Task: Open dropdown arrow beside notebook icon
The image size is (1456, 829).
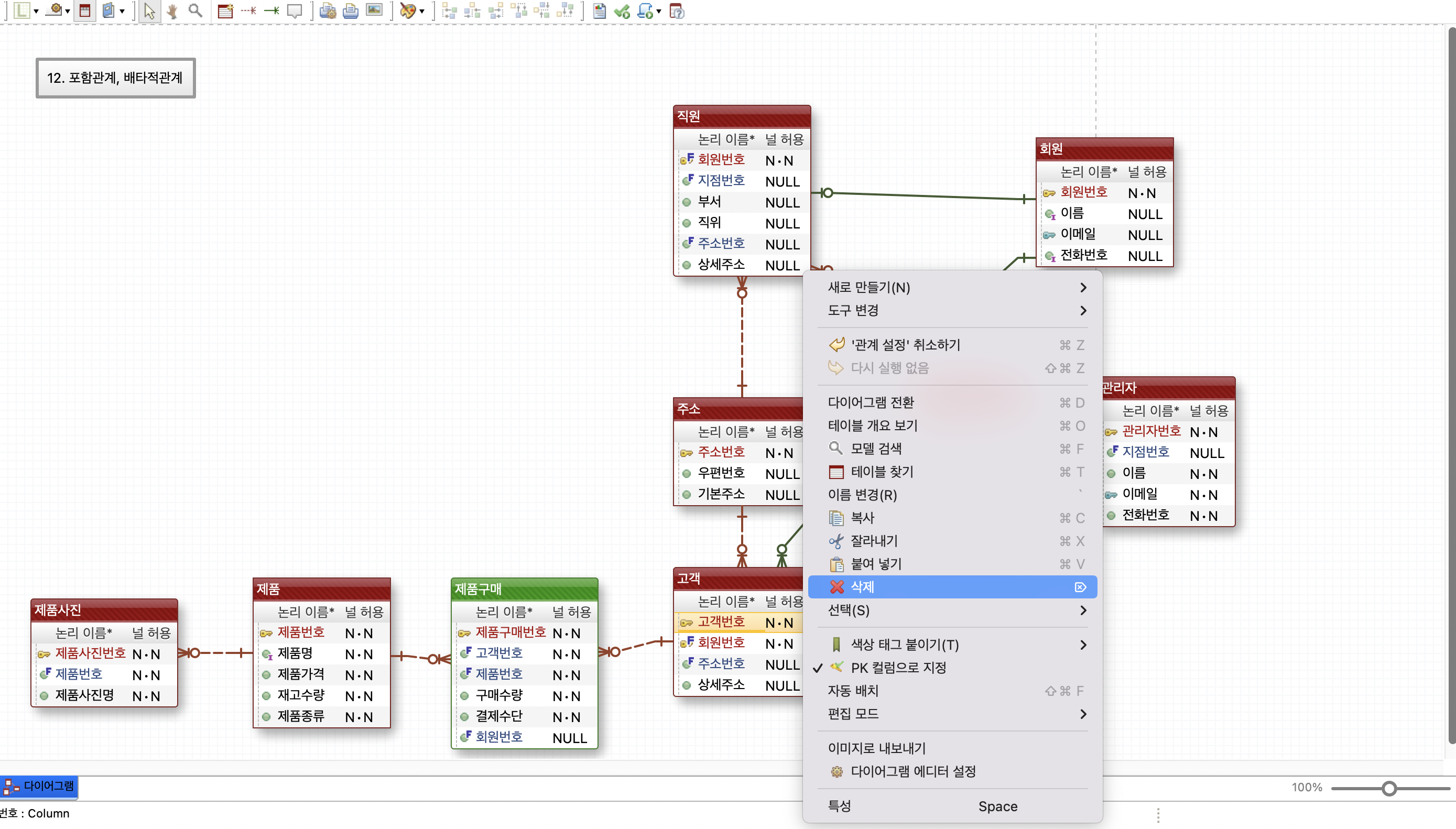Action: [x=122, y=12]
